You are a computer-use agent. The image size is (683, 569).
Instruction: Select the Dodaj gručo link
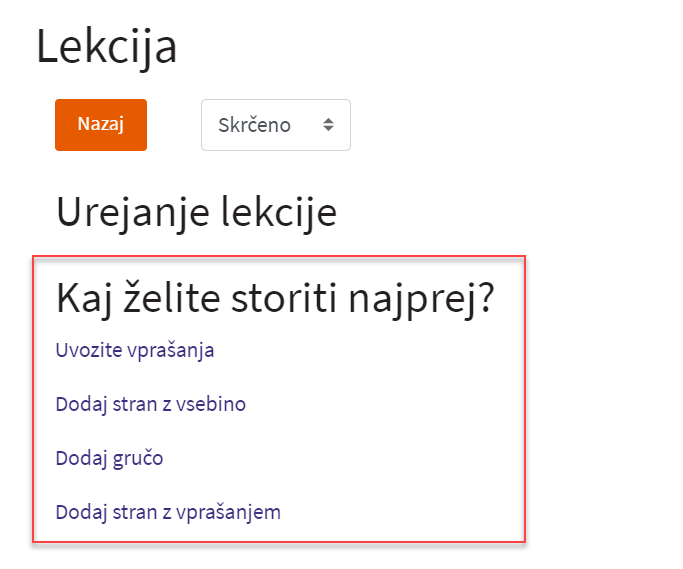[109, 458]
